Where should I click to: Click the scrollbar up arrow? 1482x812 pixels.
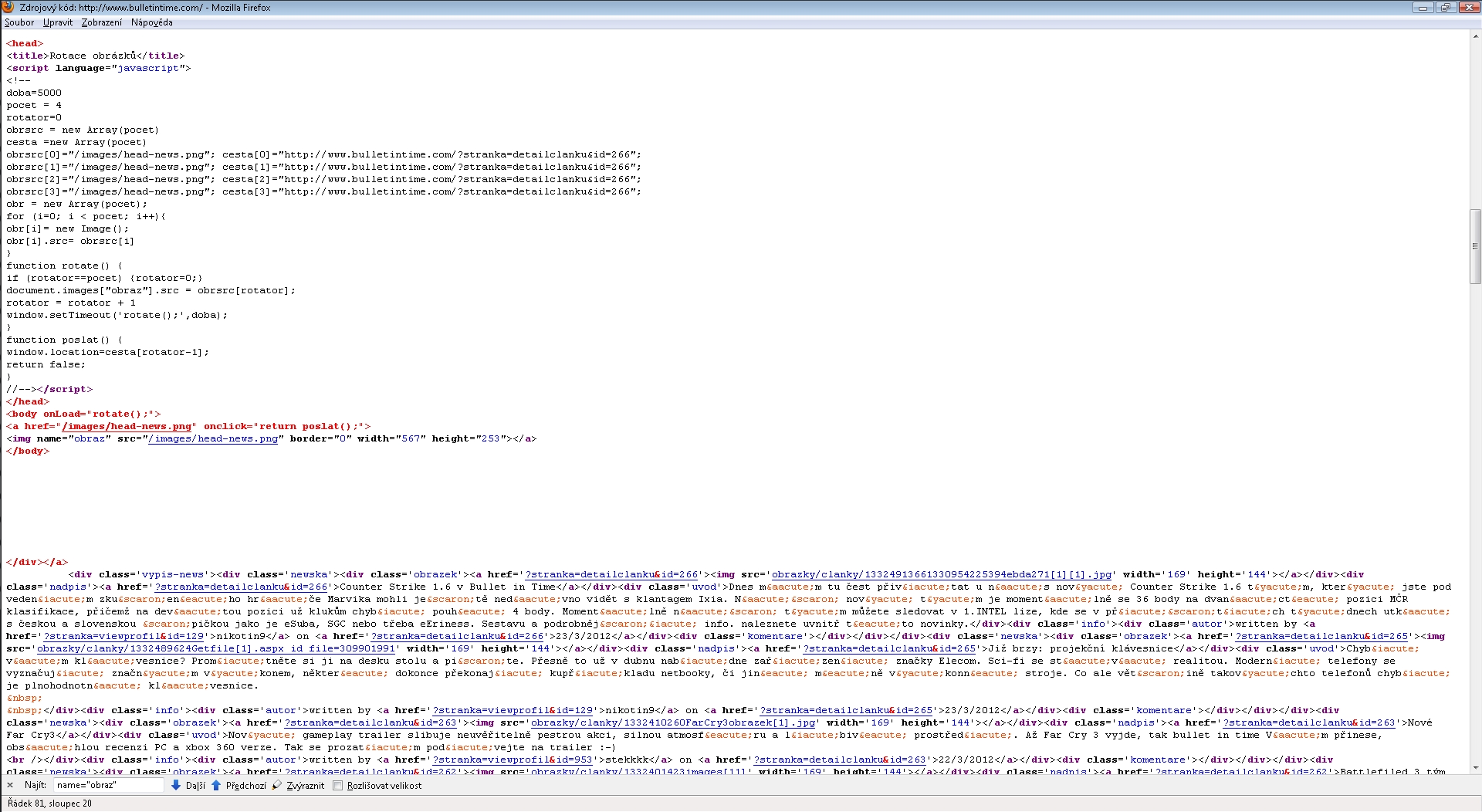(x=1475, y=36)
